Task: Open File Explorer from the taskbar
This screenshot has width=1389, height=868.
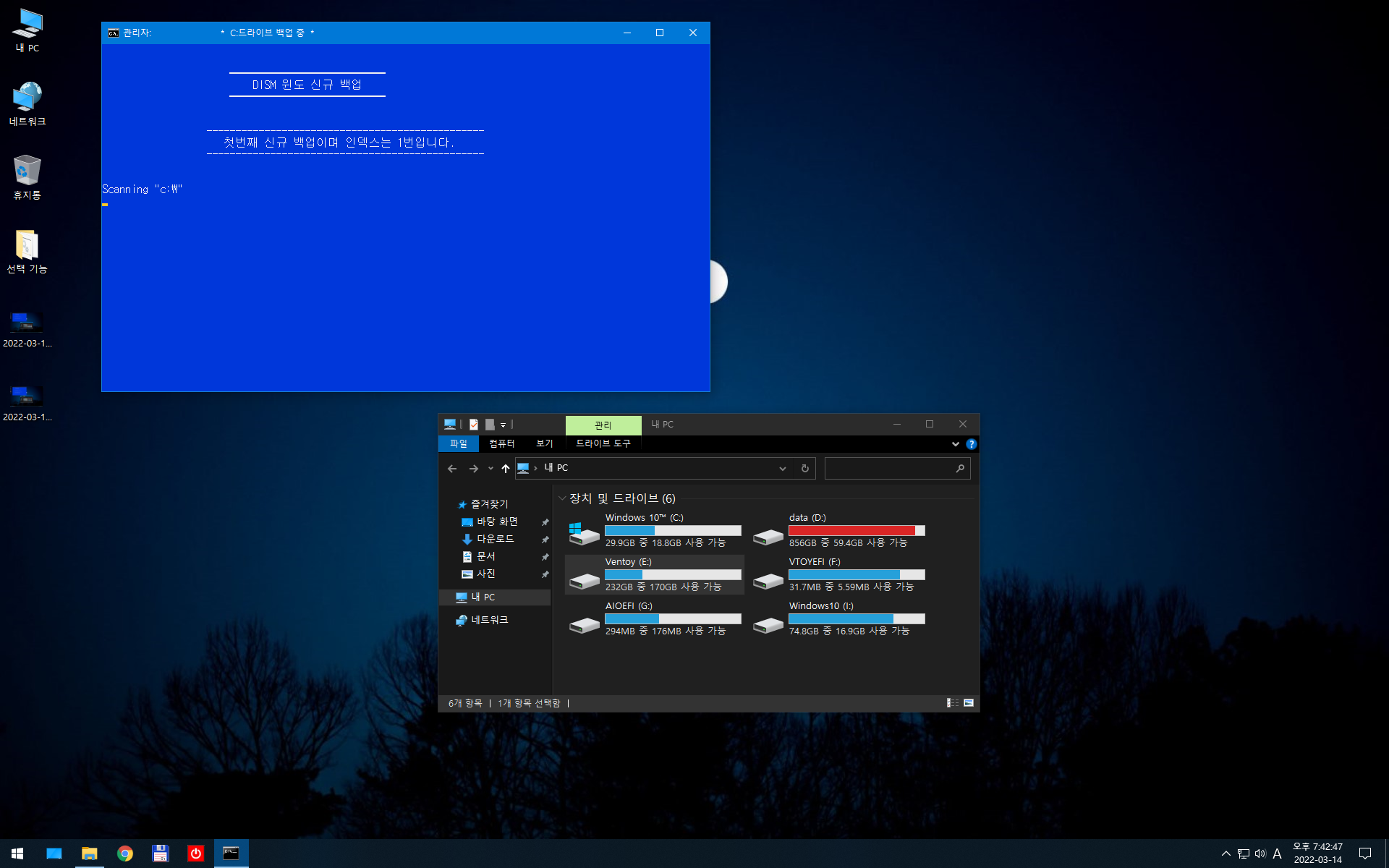Action: click(x=89, y=854)
